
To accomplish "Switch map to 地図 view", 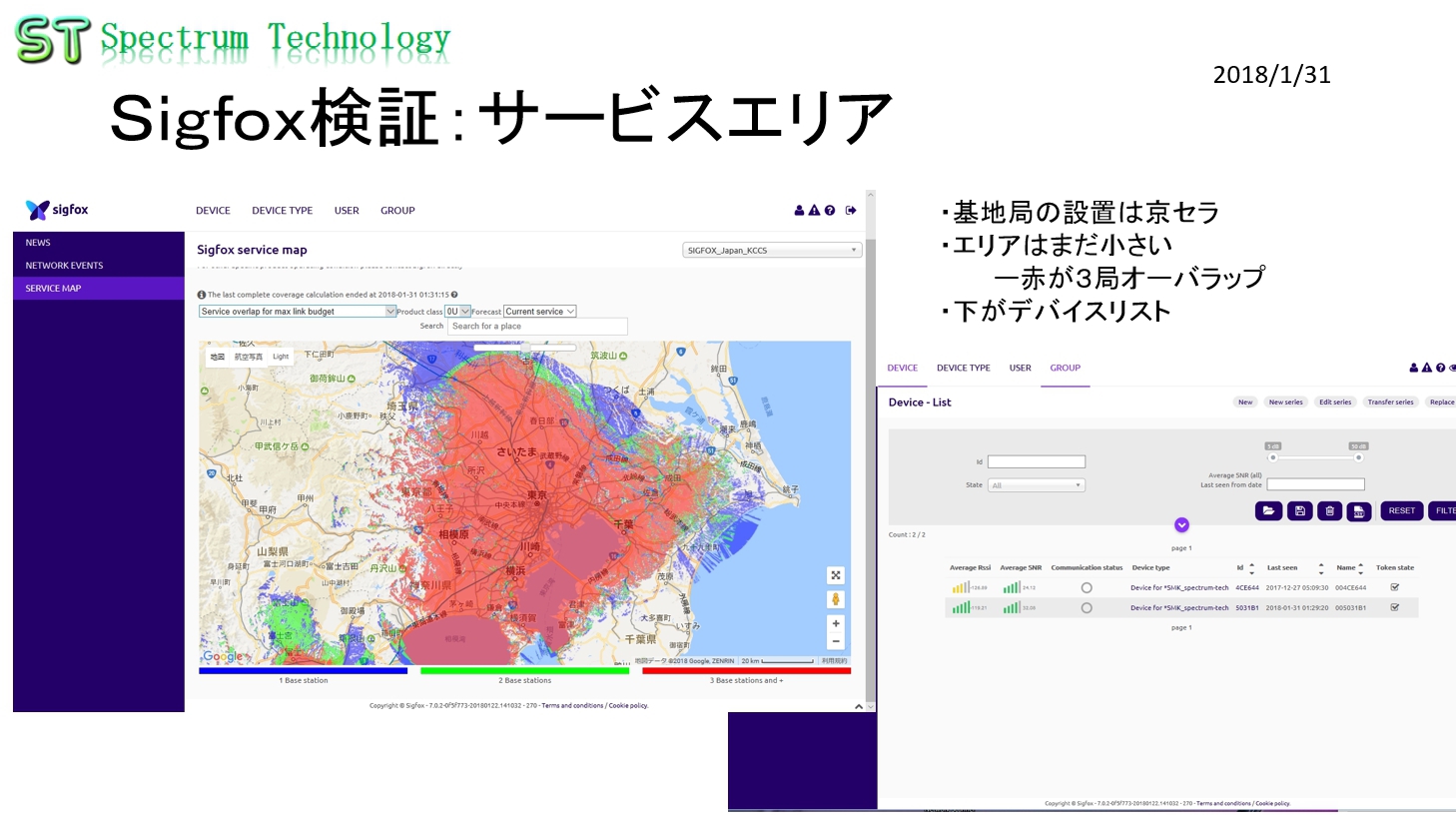I will click(217, 357).
